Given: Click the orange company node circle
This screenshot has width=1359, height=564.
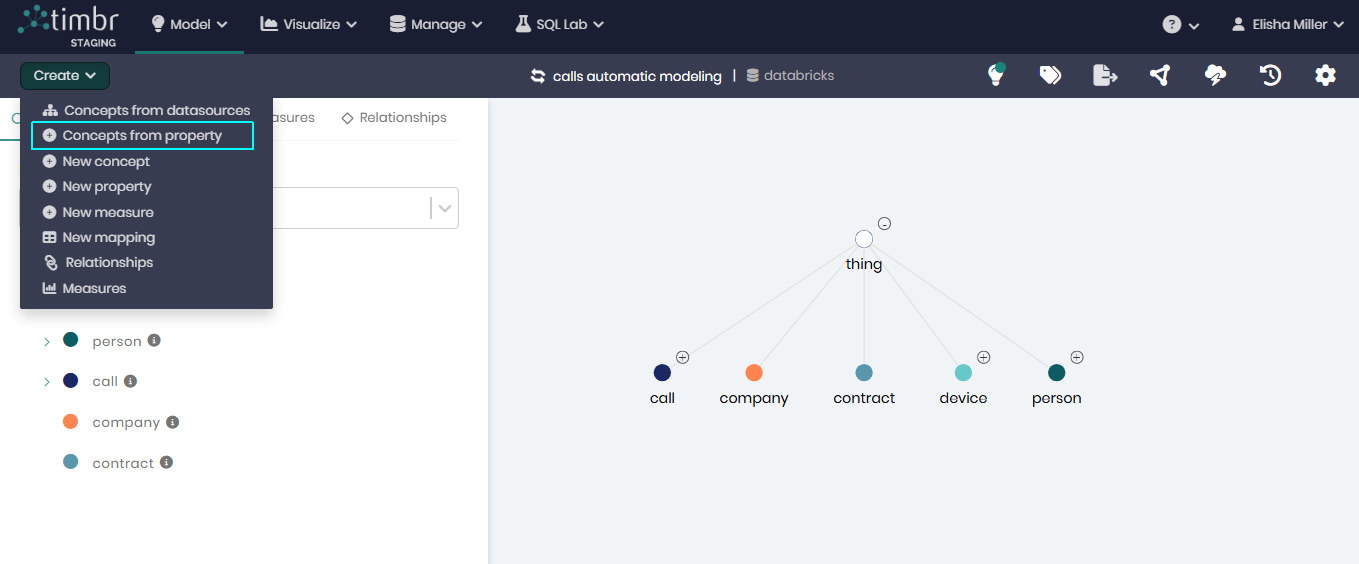Looking at the screenshot, I should point(754,373).
